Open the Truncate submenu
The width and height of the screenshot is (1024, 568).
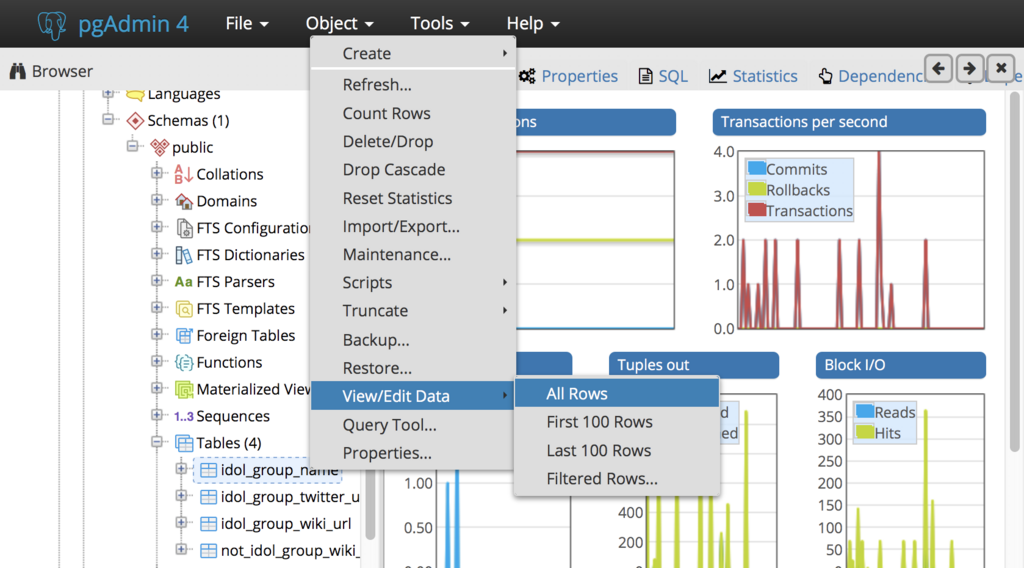point(413,311)
